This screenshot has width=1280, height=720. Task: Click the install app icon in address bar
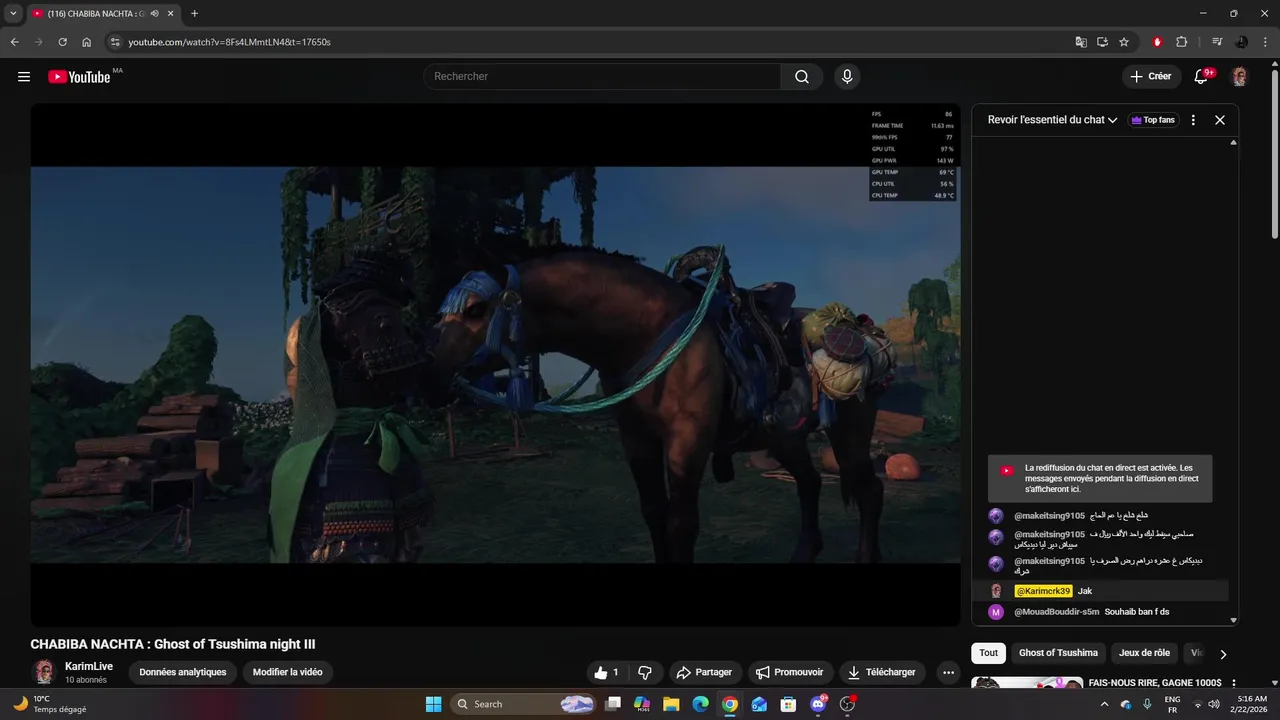(1102, 42)
